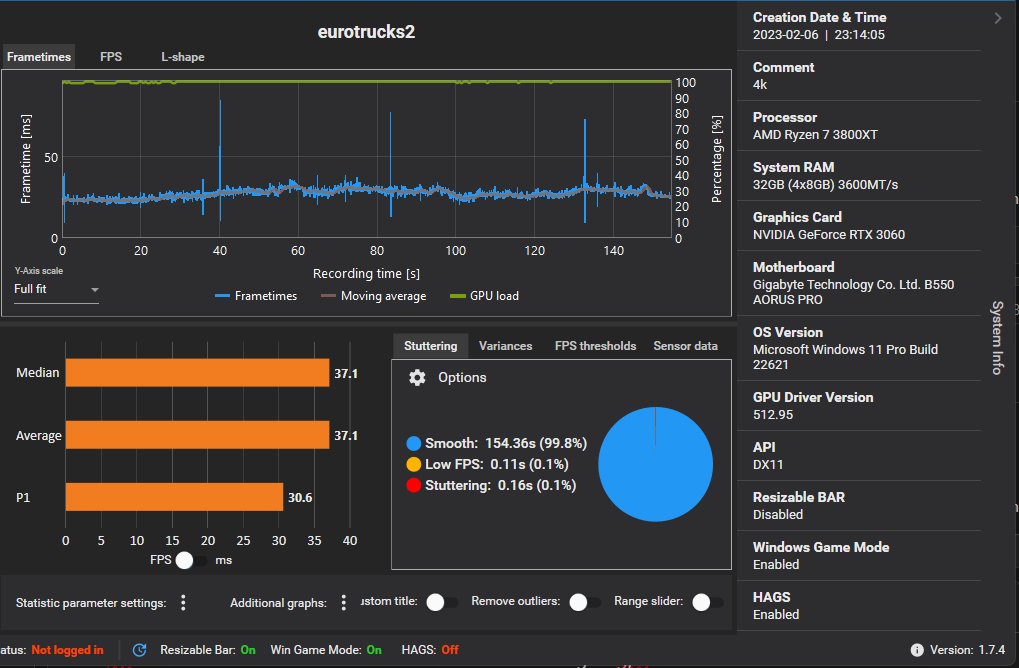Click Resizable Bar On in status bar
Image resolution: width=1019 pixels, height=668 pixels.
coord(208,650)
